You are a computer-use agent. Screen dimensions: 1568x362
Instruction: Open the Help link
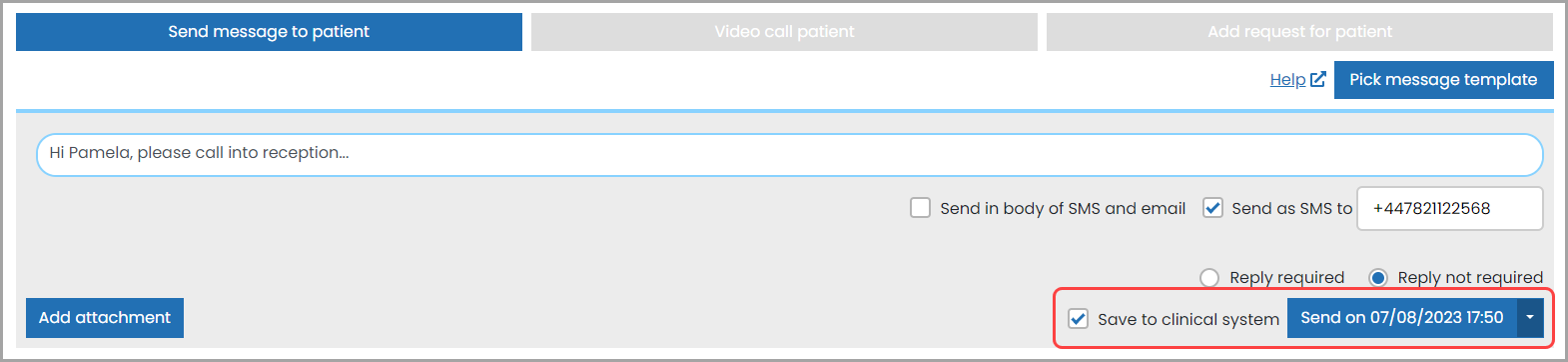tap(1287, 80)
